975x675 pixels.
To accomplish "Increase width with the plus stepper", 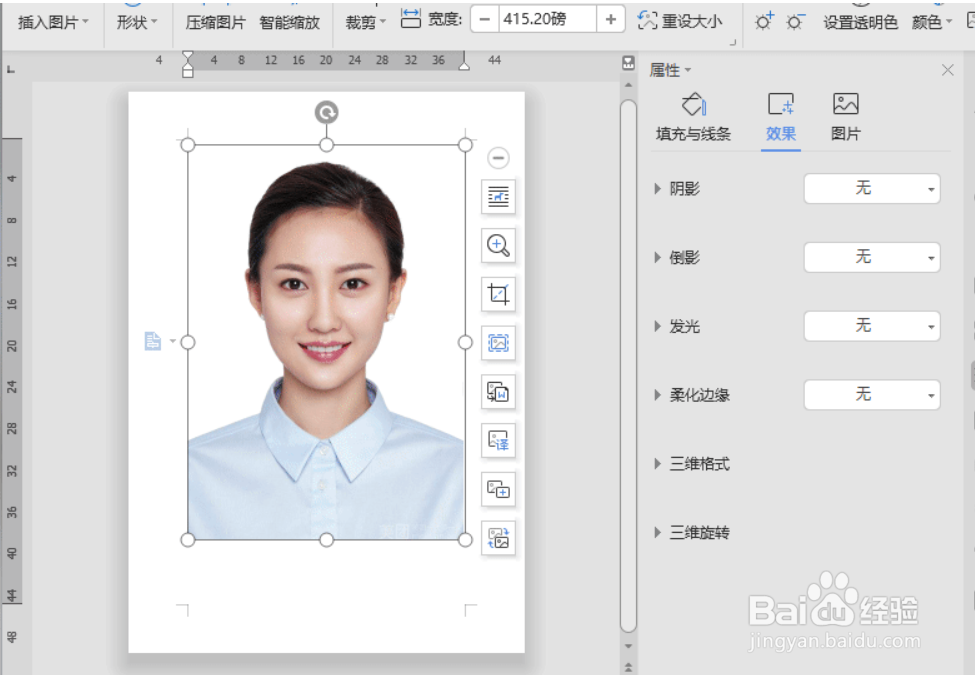I will click(x=611, y=19).
